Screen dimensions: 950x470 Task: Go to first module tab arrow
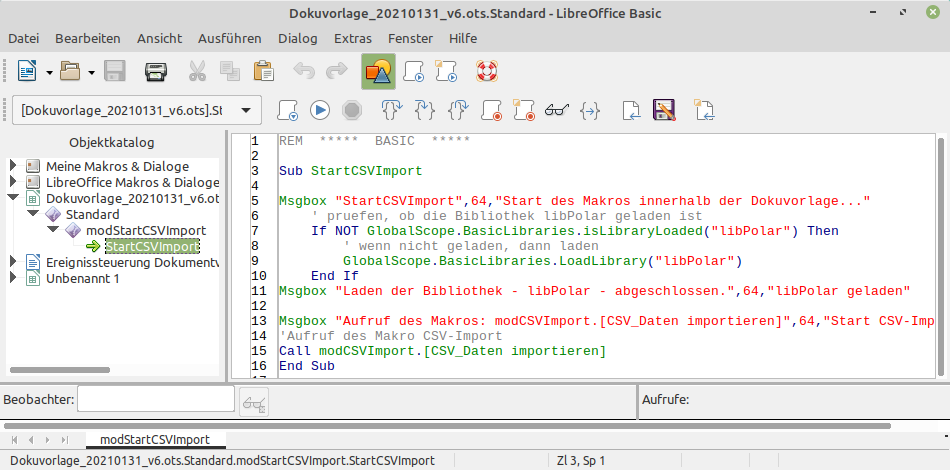pyautogui.click(x=15, y=440)
